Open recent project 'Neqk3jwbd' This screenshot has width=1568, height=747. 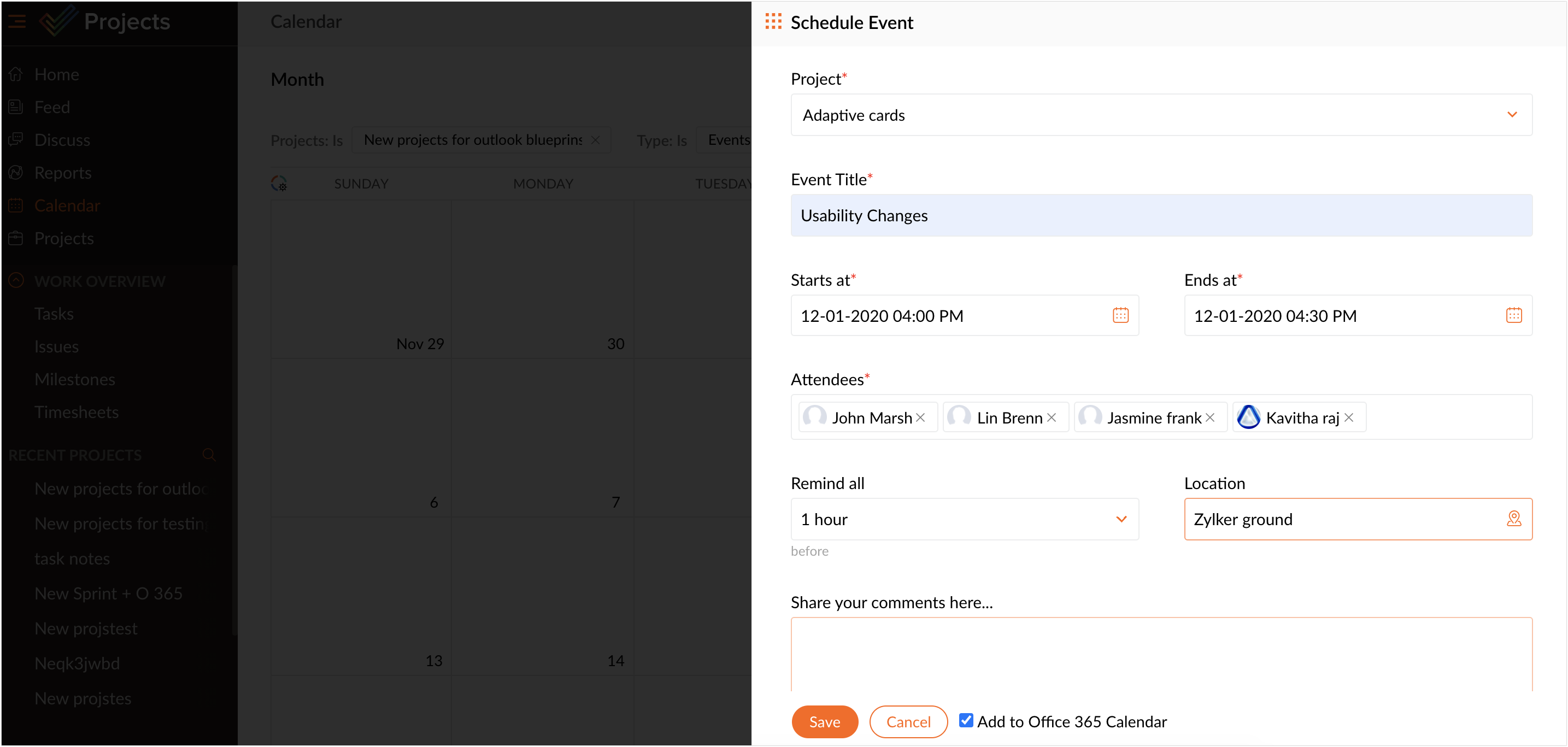[x=77, y=663]
